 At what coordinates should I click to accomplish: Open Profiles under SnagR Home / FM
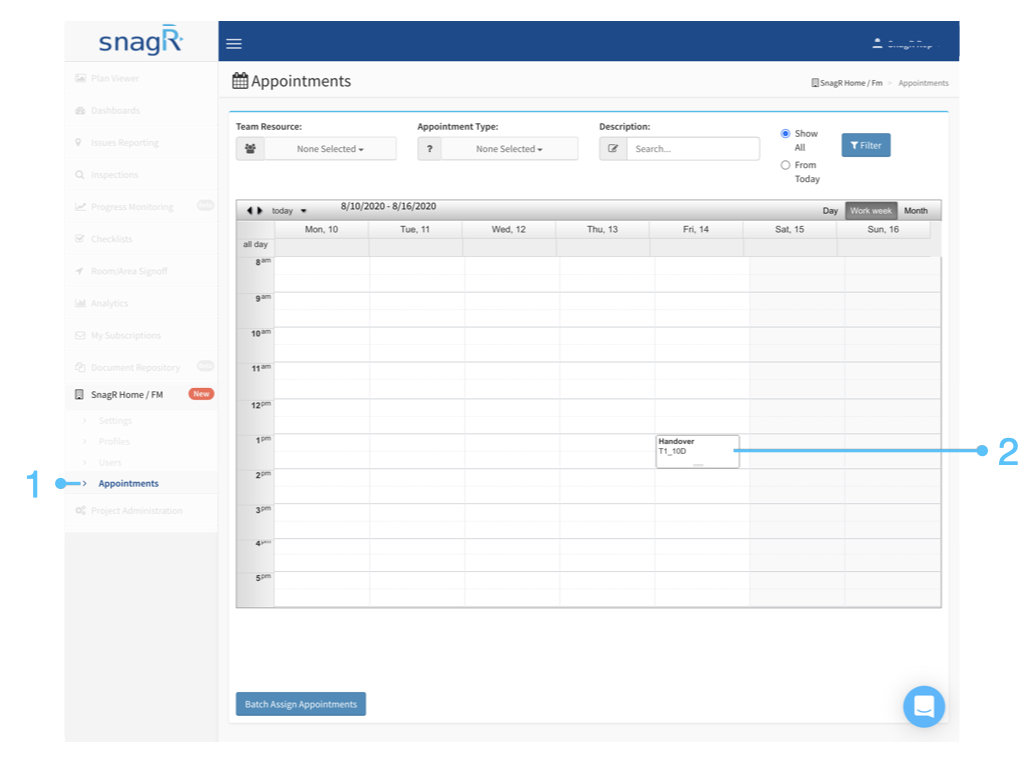[114, 441]
